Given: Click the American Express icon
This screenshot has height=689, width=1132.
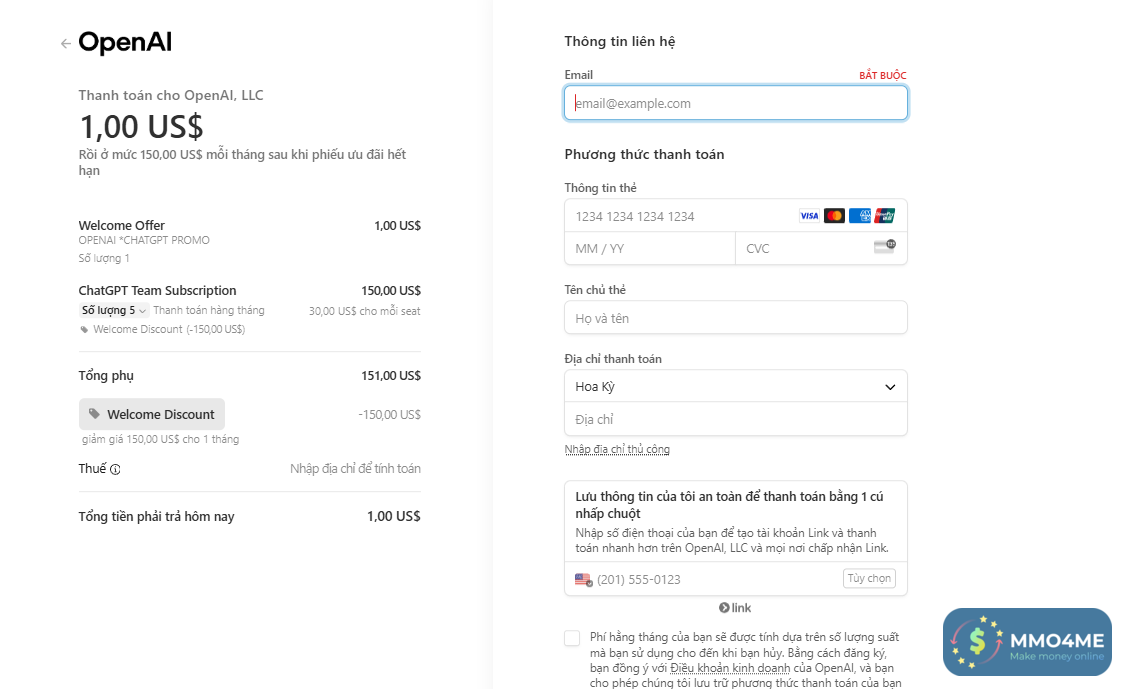Looking at the screenshot, I should pyautogui.click(x=859, y=216).
